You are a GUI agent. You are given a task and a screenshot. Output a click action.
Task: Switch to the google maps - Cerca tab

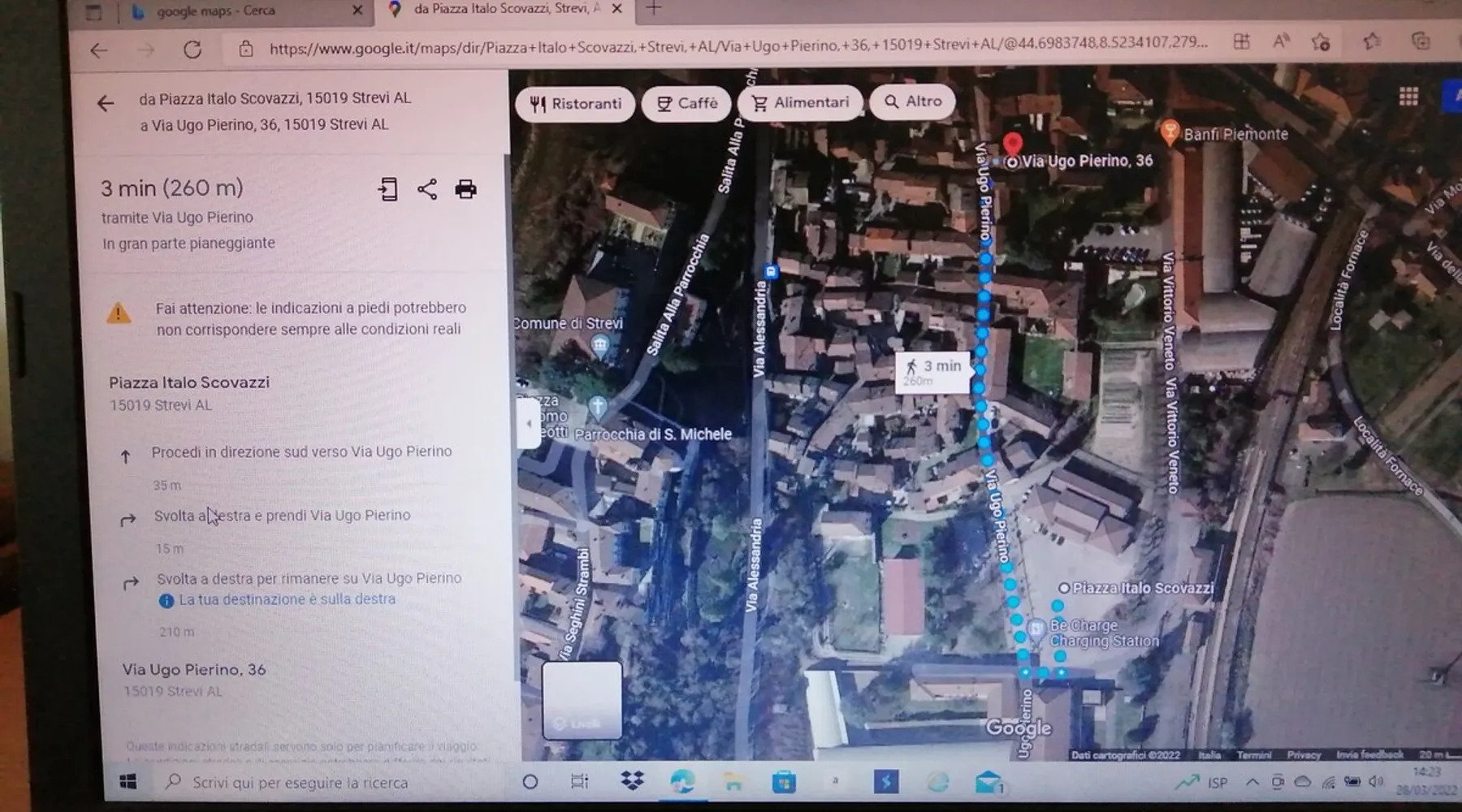click(216, 11)
